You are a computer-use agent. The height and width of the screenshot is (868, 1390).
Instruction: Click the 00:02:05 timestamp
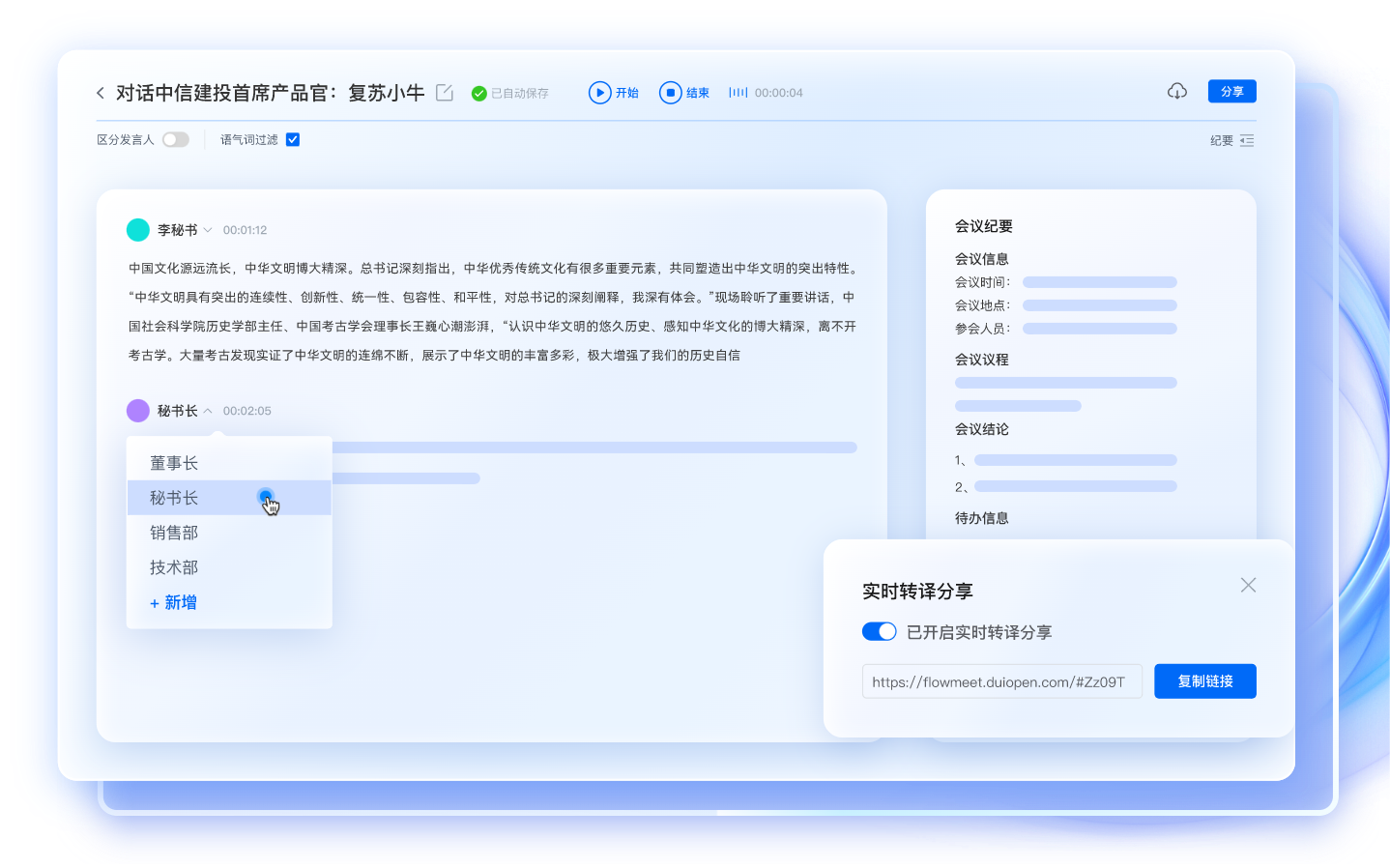[x=247, y=411]
